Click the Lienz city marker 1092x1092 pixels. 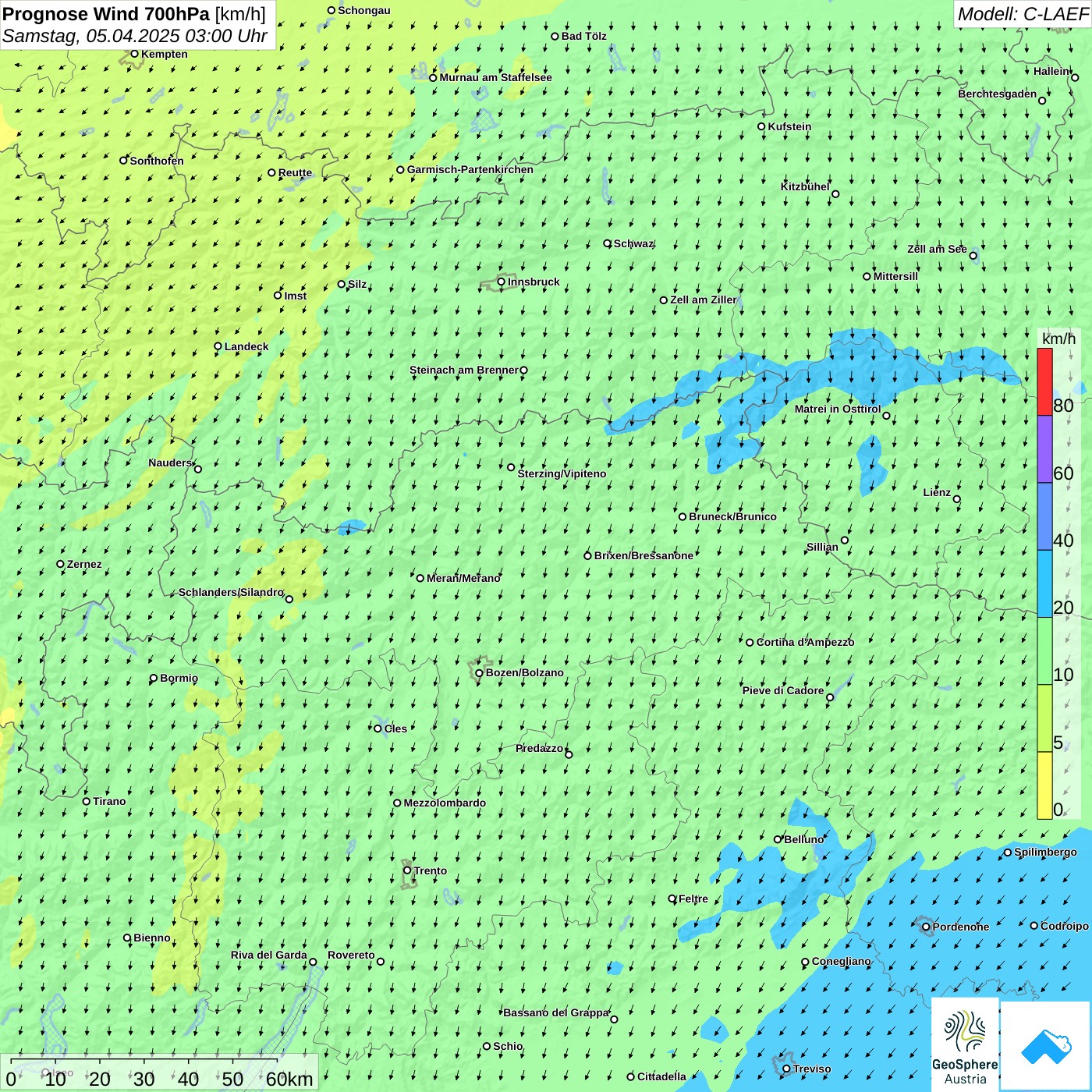coord(957,499)
